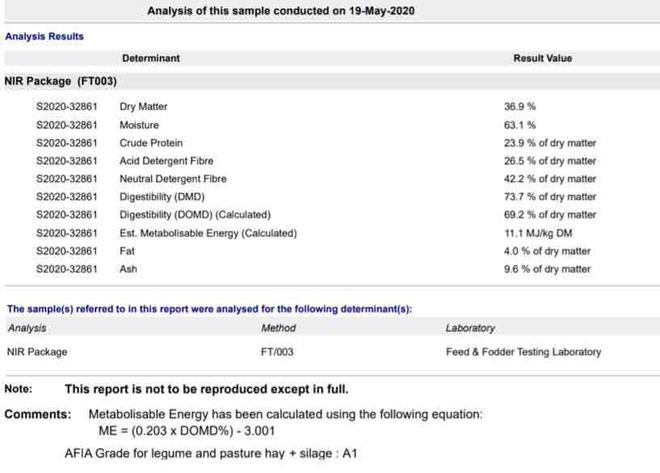
Task: Click the analysis date title at the top
Action: tap(281, 11)
